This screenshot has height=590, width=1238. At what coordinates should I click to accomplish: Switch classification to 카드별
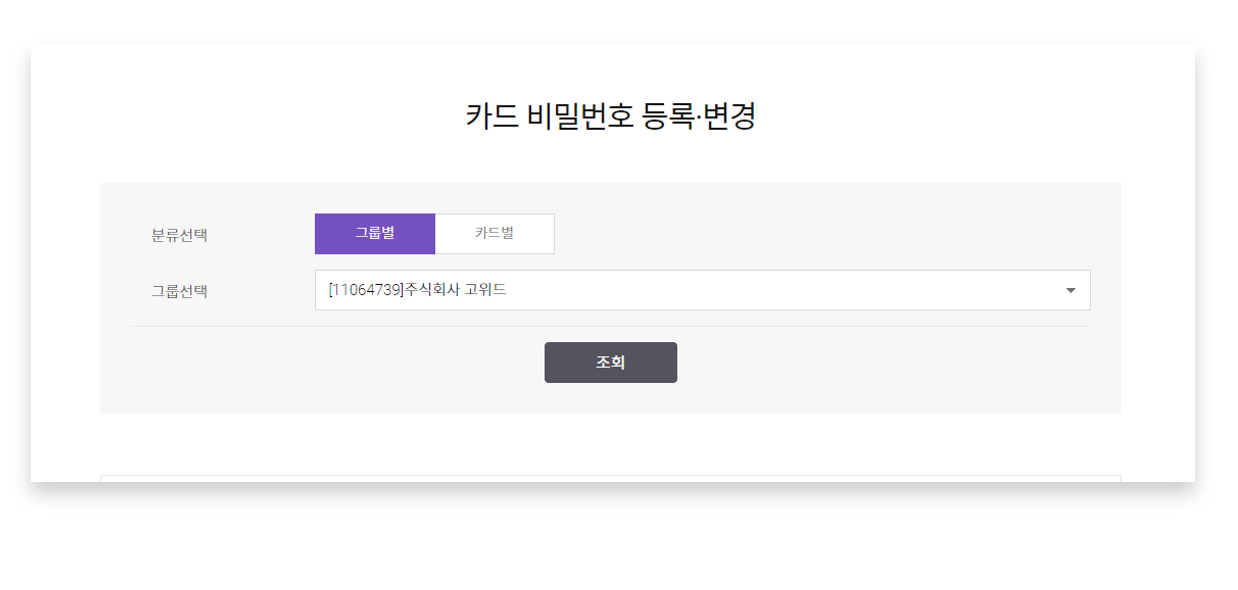[494, 234]
